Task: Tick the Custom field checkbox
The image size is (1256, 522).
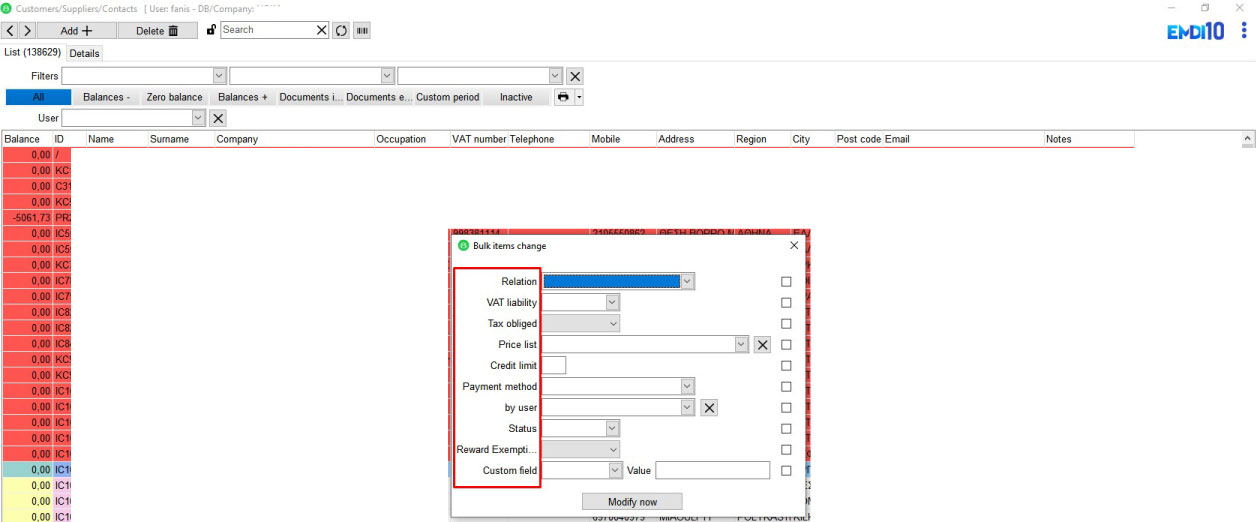Action: pyautogui.click(x=786, y=471)
